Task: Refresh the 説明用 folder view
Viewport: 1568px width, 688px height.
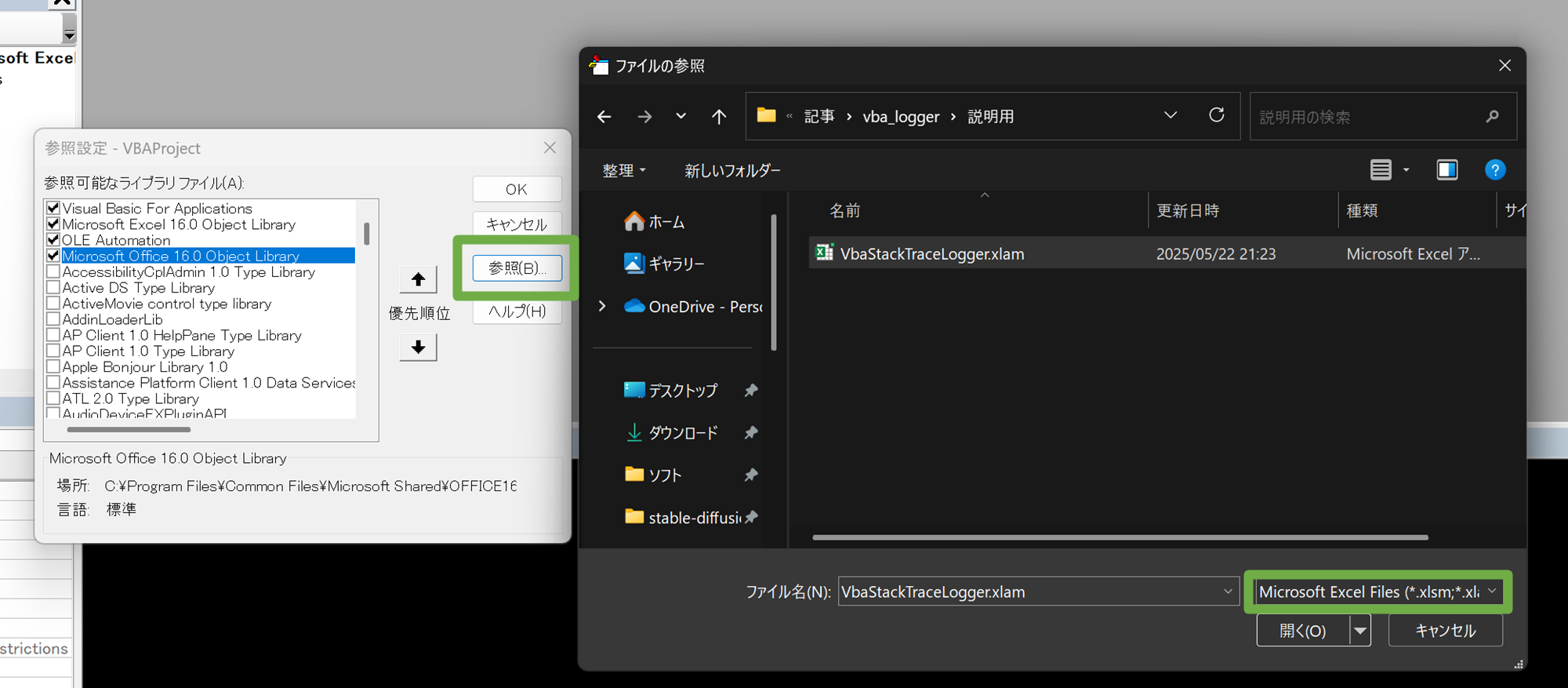Action: pyautogui.click(x=1217, y=115)
